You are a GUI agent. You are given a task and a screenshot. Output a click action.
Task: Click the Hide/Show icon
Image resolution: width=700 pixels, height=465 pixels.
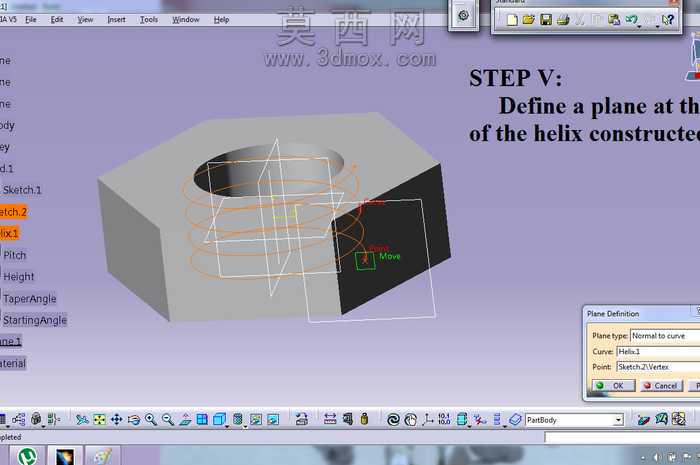(x=256, y=419)
